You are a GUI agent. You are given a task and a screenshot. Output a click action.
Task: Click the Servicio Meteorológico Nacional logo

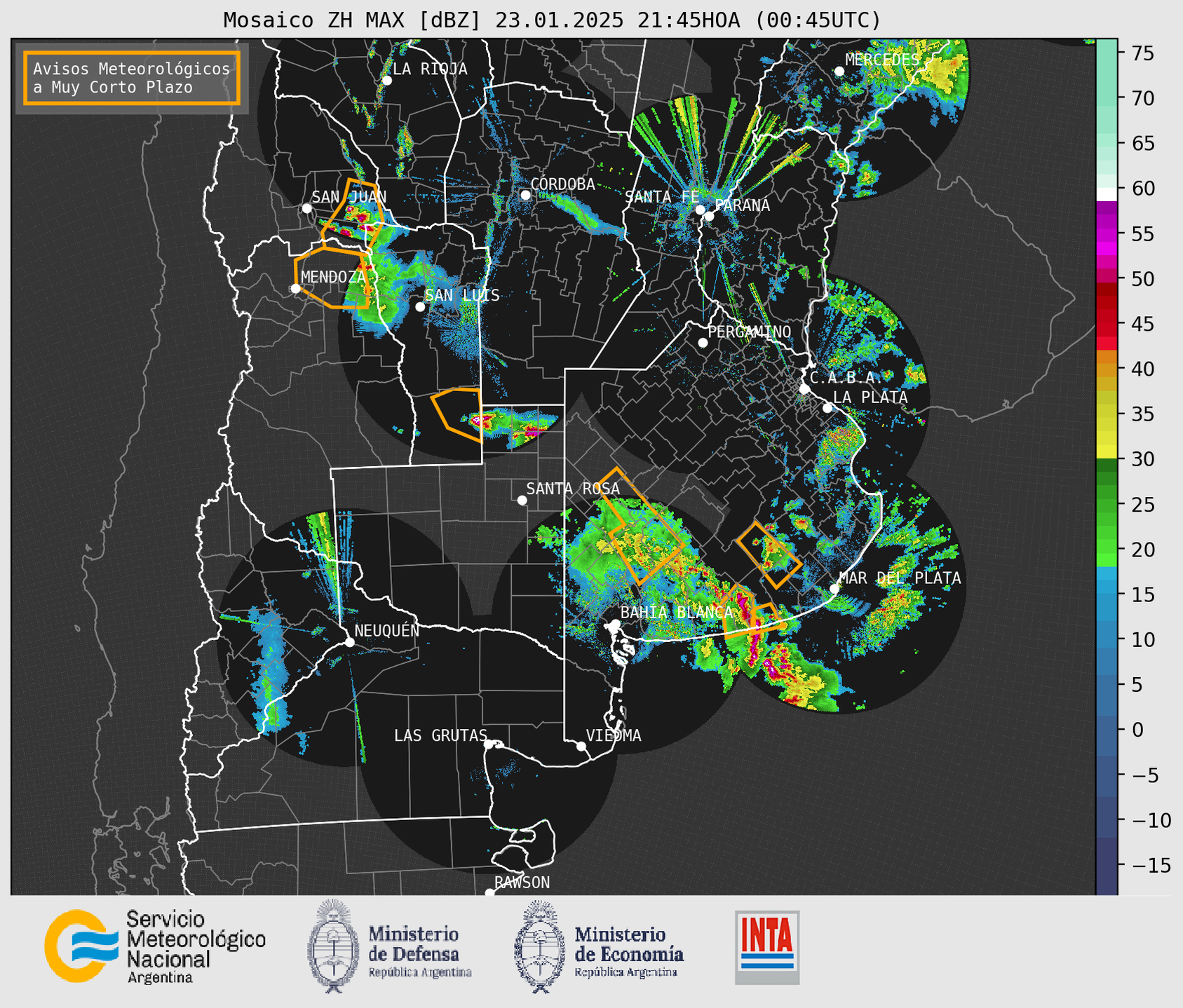point(155,946)
